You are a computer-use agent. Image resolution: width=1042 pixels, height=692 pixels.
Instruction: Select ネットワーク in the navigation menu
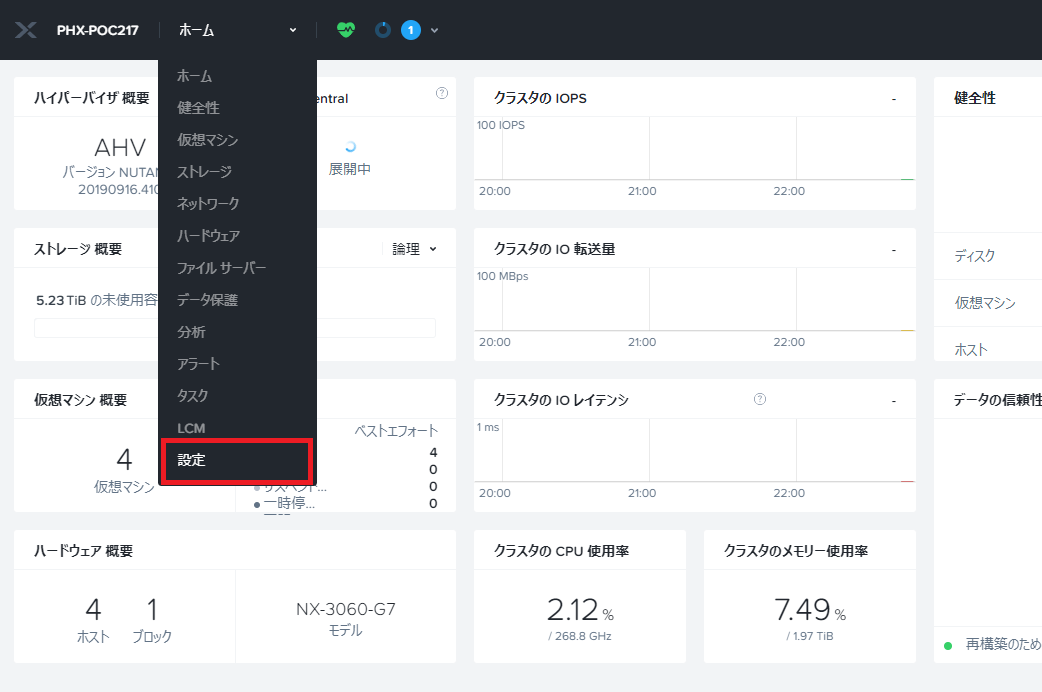(208, 203)
